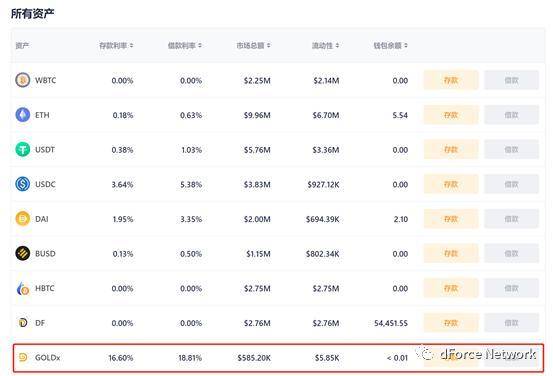Click the 3.64% USDC deposit rate
553x376 pixels.
click(x=122, y=184)
